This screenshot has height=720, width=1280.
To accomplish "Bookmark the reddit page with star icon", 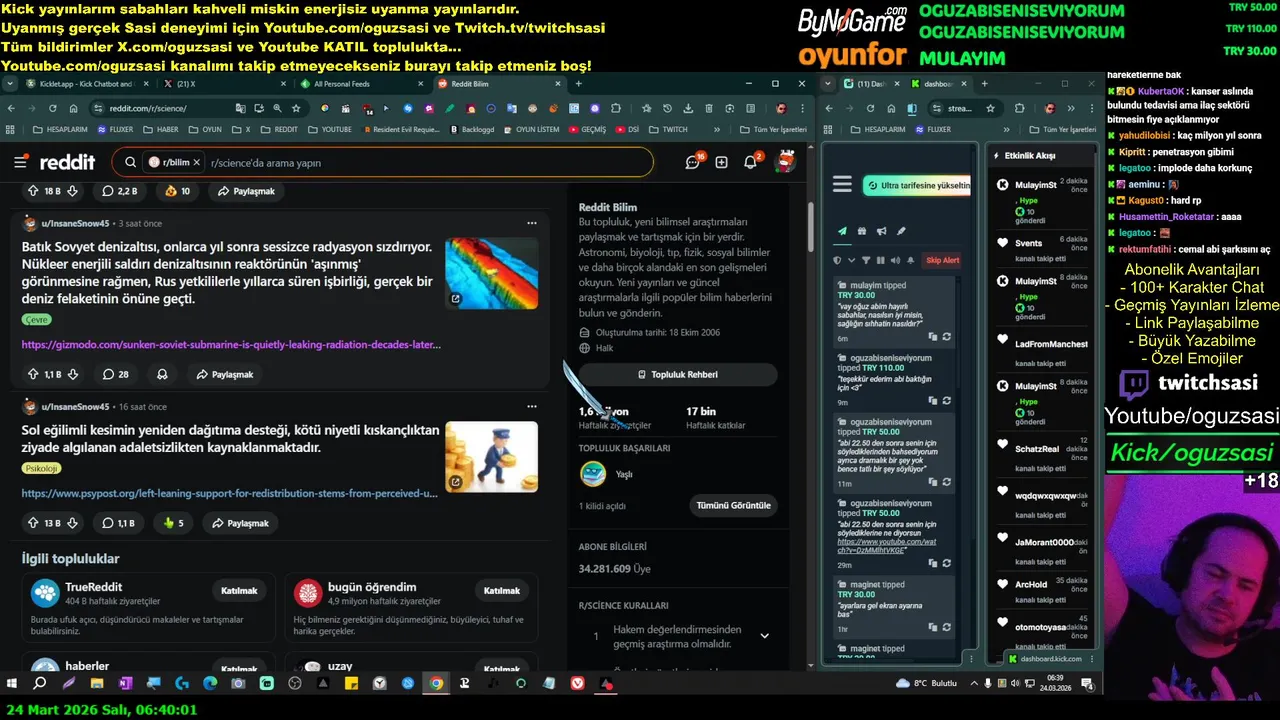I will (295, 108).
